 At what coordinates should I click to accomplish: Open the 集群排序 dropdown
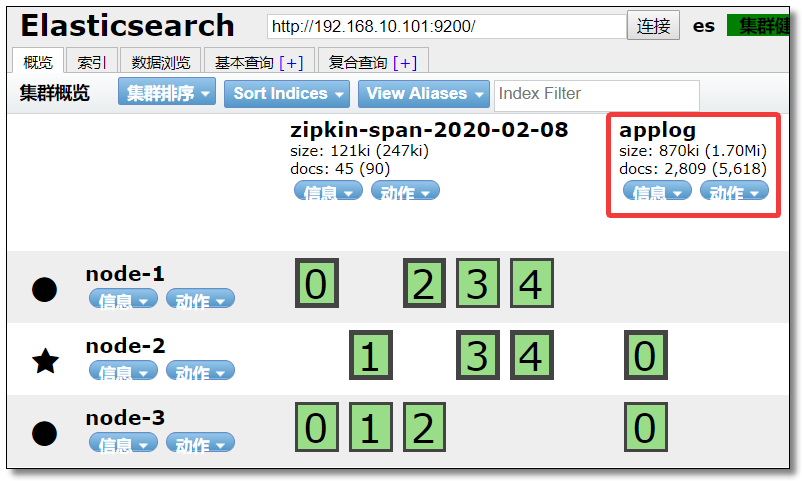coord(167,92)
